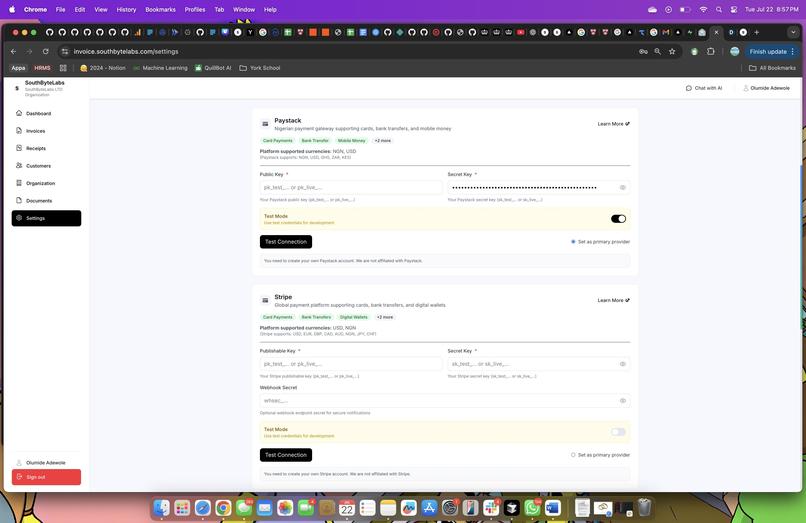Expand Stripe's +2 more tag
Image resolution: width=806 pixels, height=523 pixels.
coord(385,317)
